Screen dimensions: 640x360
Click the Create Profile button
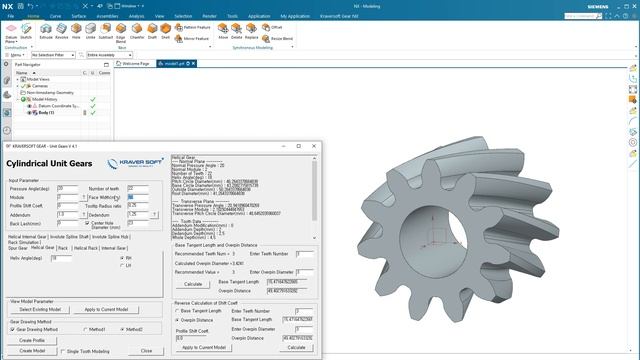coord(32,340)
